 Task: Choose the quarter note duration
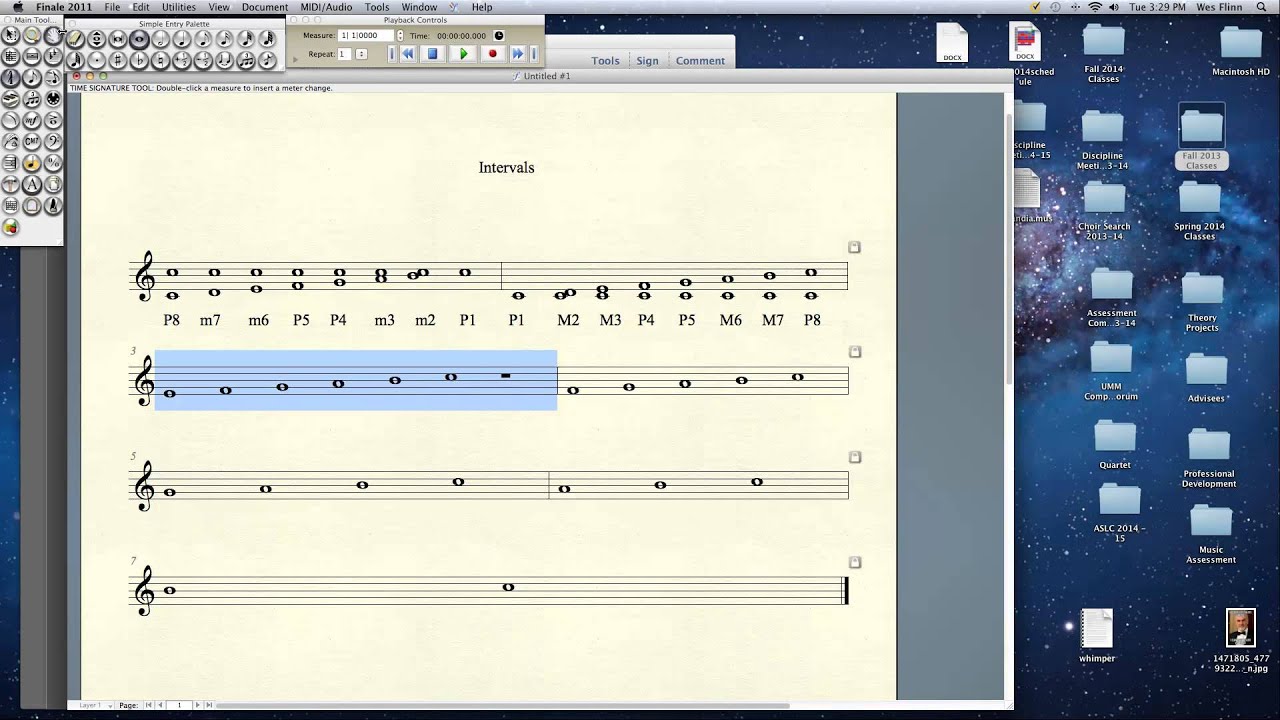click(182, 39)
